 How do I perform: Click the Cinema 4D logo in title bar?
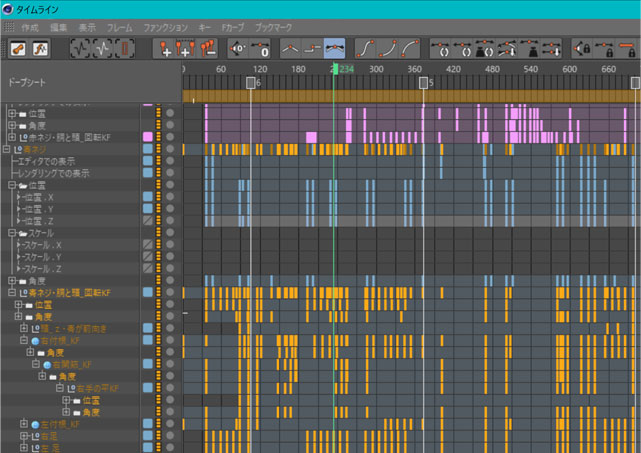[x=8, y=8]
